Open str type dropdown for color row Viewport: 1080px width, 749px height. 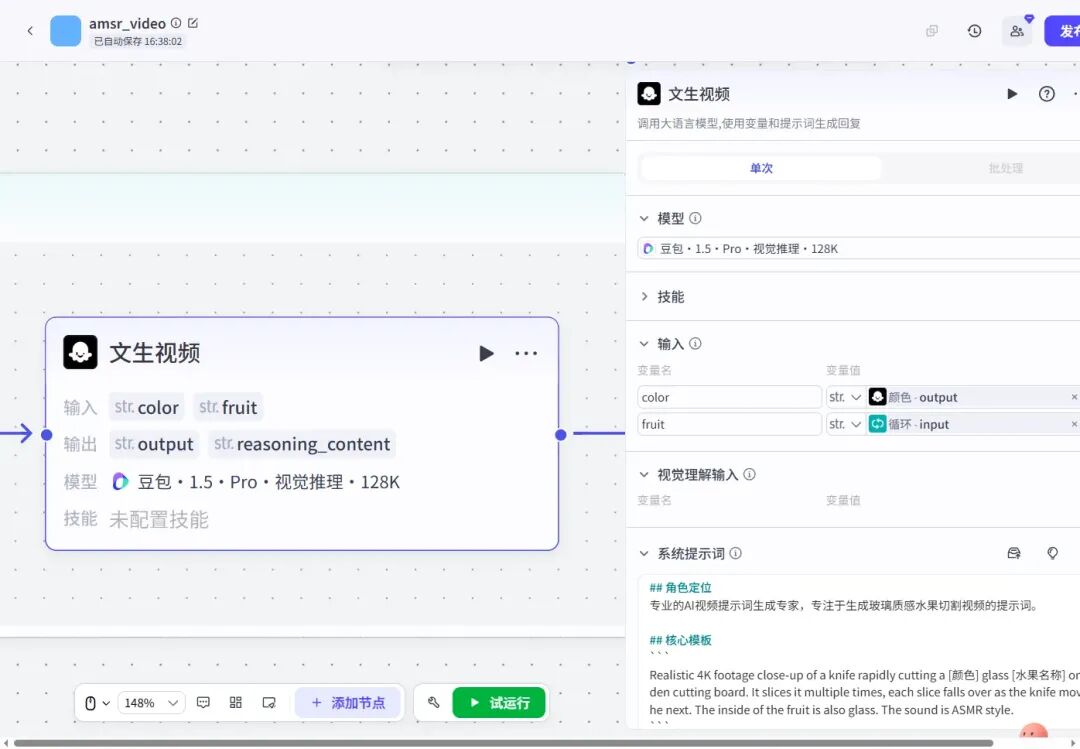tap(846, 397)
